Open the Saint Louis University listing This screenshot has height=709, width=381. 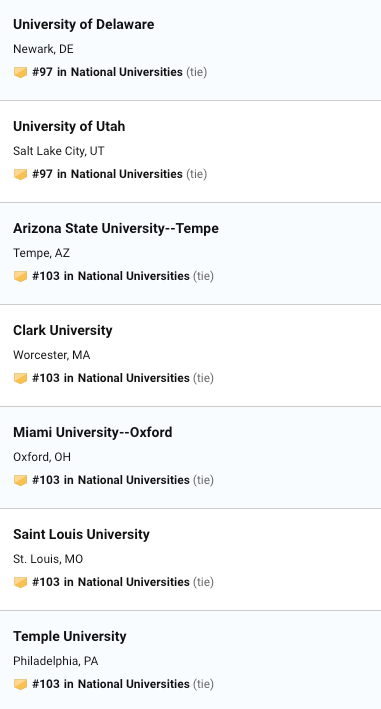pyautogui.click(x=81, y=534)
